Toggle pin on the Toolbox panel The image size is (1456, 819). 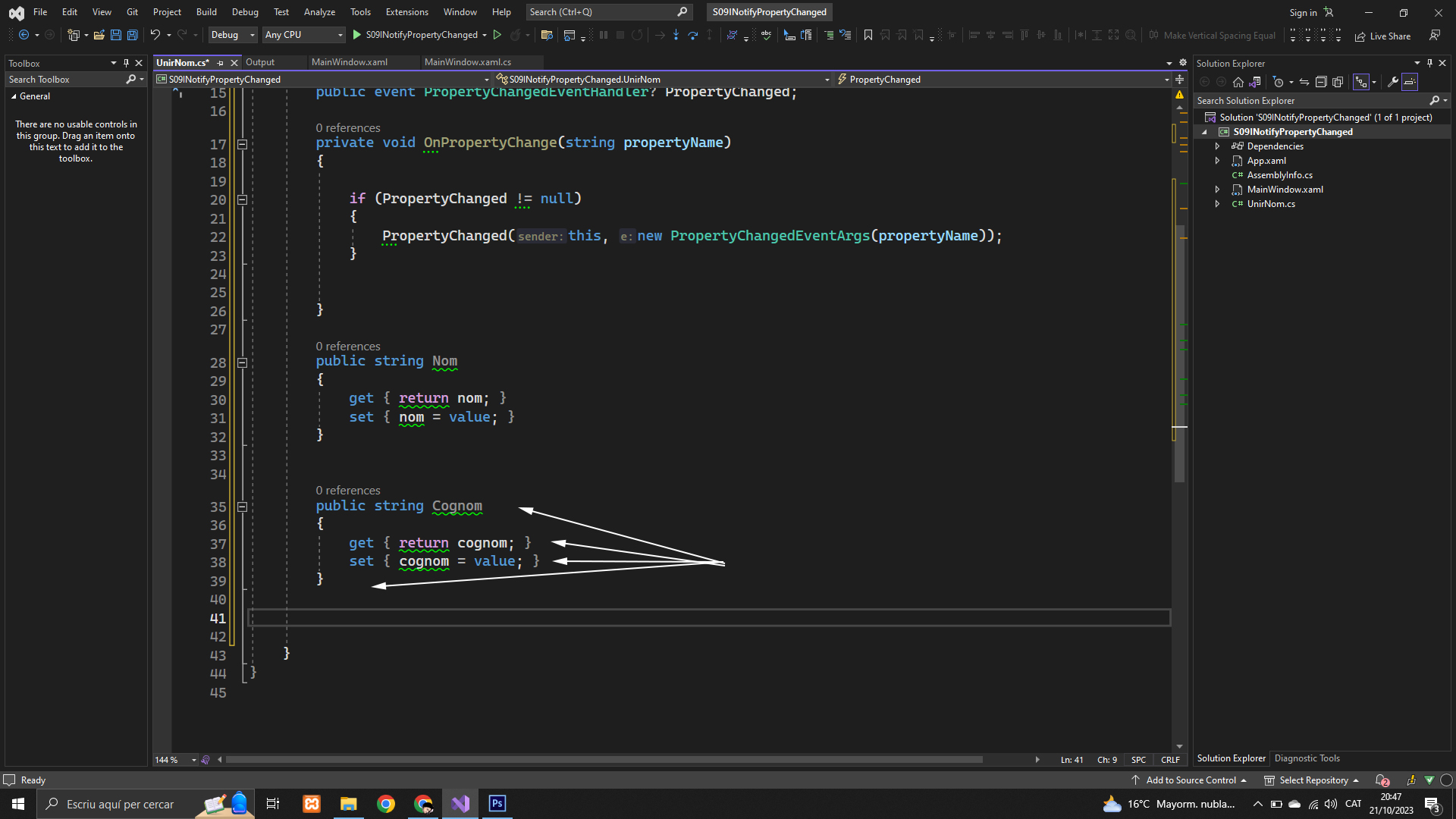coord(126,63)
